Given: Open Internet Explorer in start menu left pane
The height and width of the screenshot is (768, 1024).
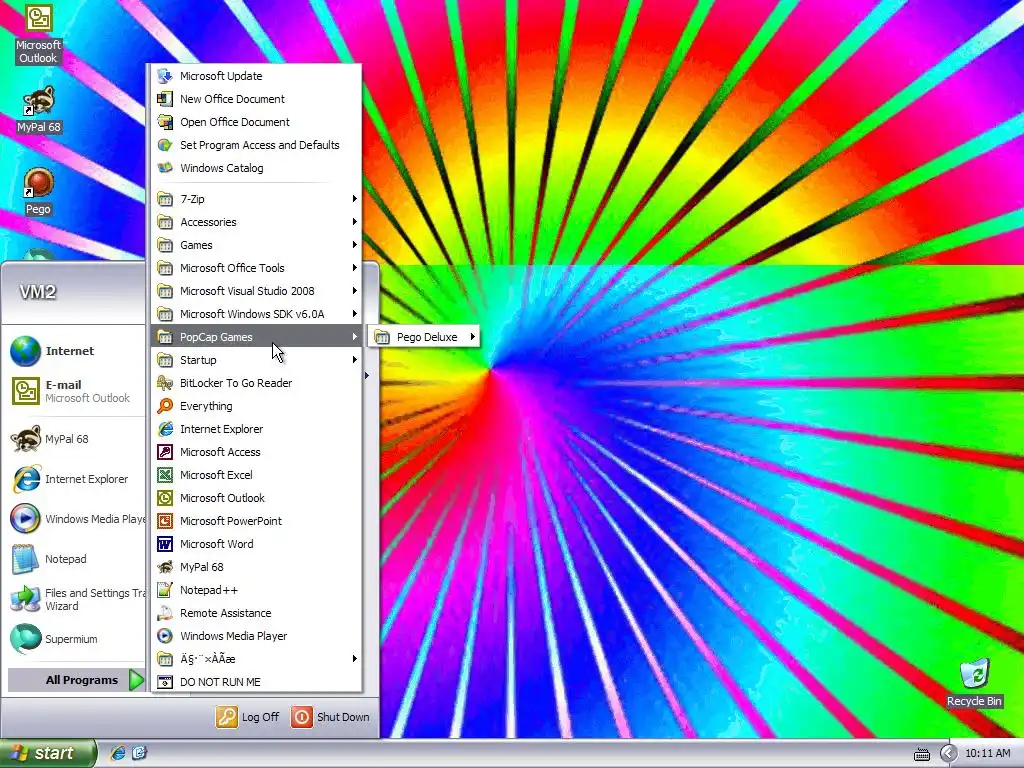Looking at the screenshot, I should click(74, 479).
